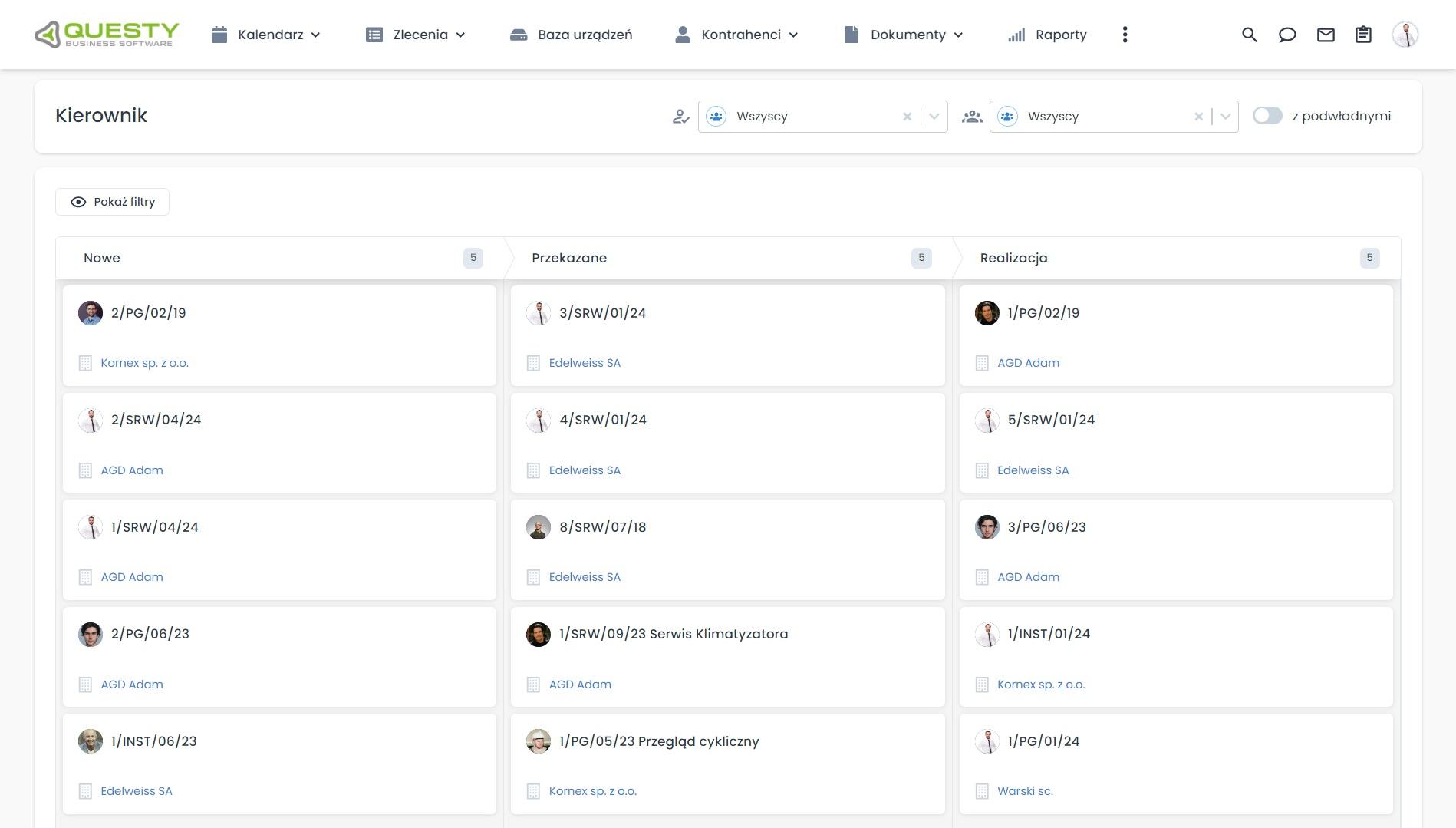Click avatar on 1/PG/05/23 Przegląd cykliczny card
1456x828 pixels.
click(539, 741)
